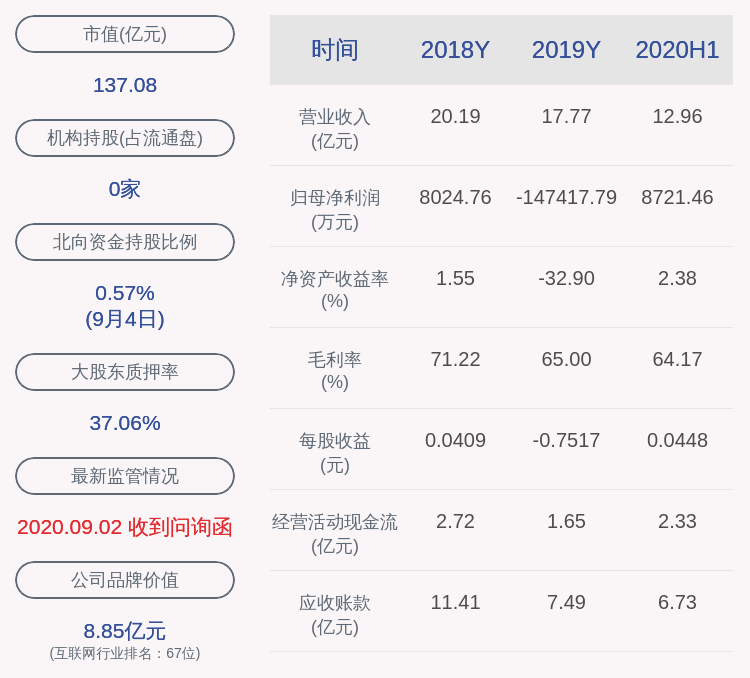Viewport: 750px width, 678px height.
Task: Select EPS value 0.0409
Action: tap(455, 440)
